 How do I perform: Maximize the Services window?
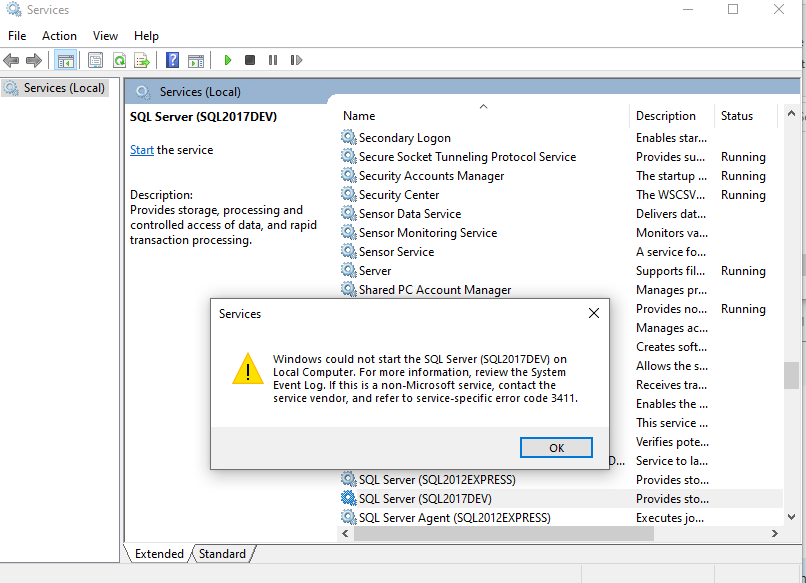[x=733, y=9]
